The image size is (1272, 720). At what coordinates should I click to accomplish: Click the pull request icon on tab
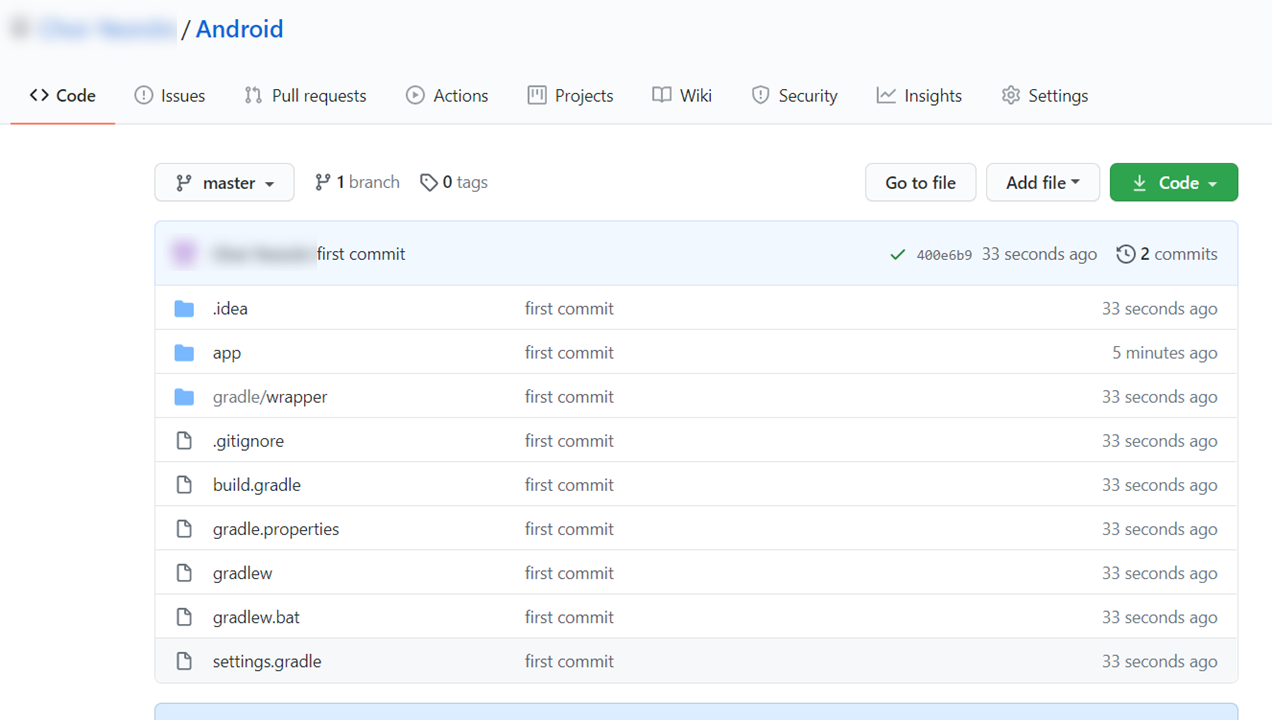pos(253,96)
